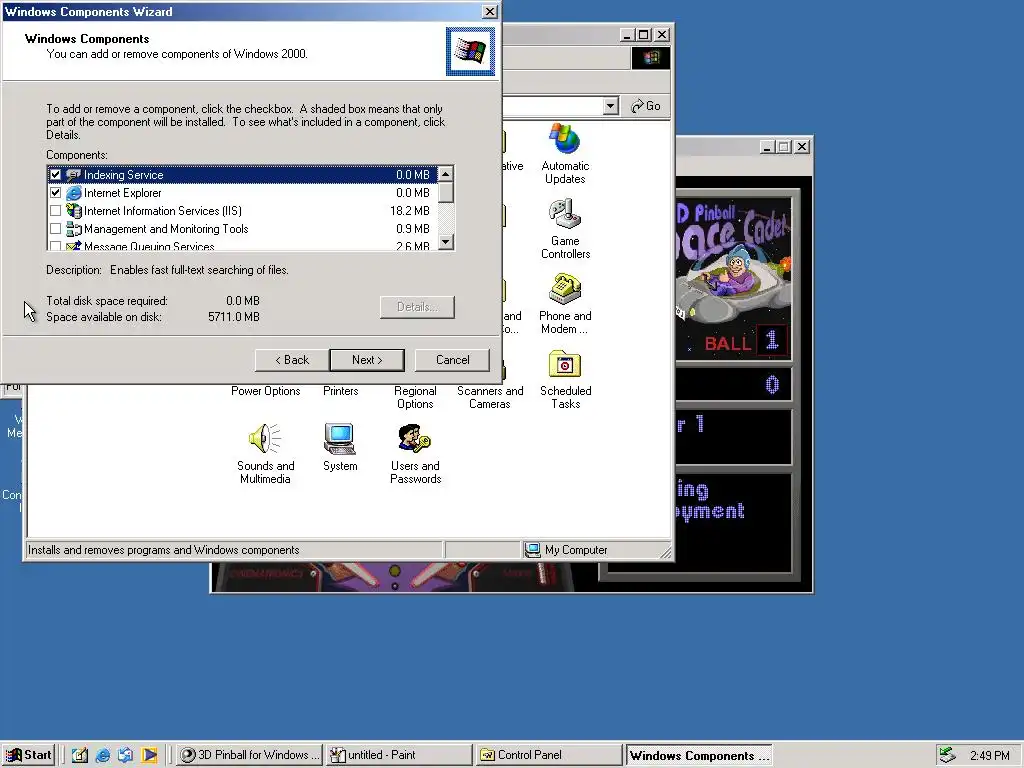1024x768 pixels.
Task: Check Management and Monitoring Tools checkbox
Action: coord(56,229)
